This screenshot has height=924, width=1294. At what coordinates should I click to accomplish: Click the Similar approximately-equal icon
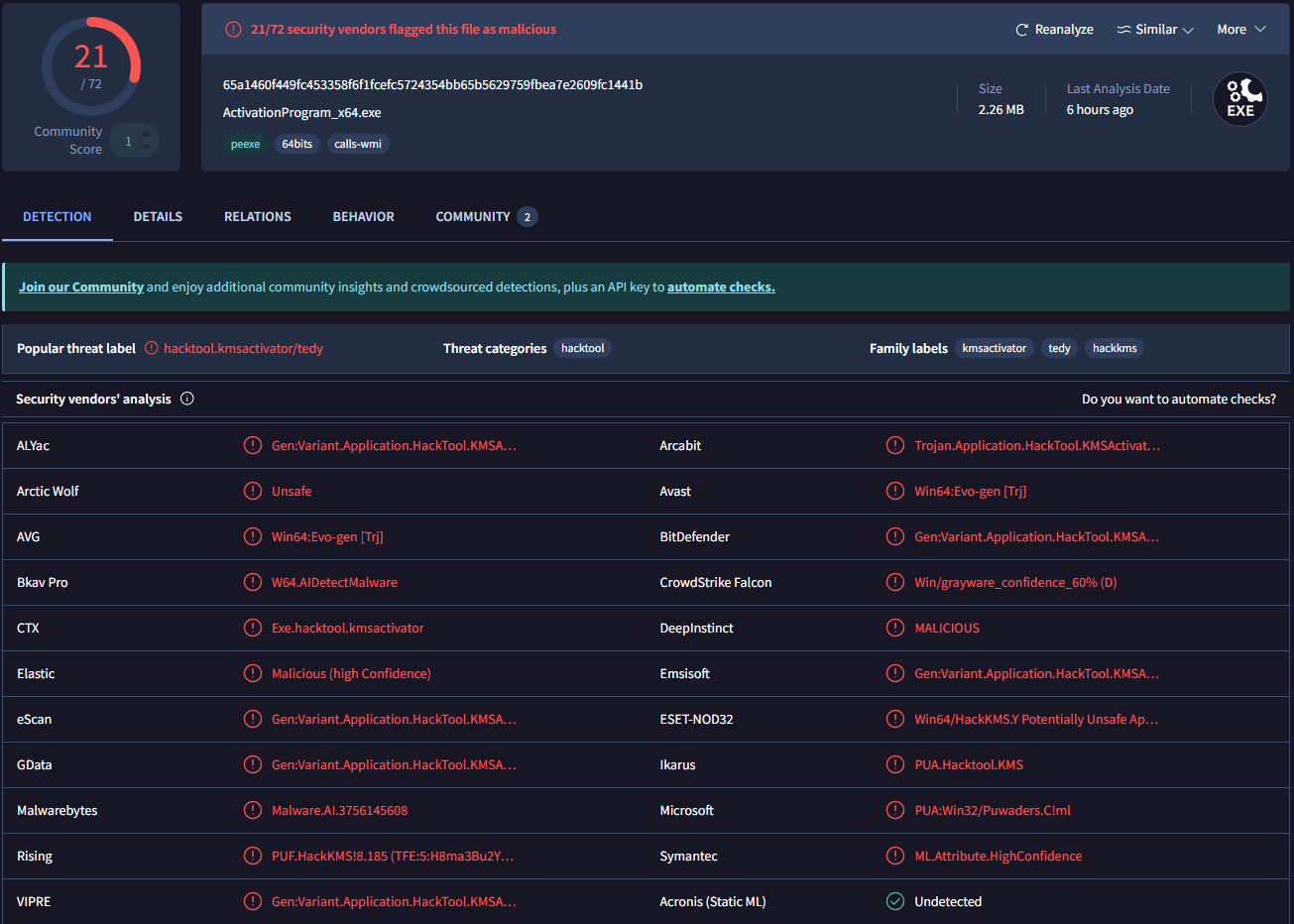(x=1123, y=30)
